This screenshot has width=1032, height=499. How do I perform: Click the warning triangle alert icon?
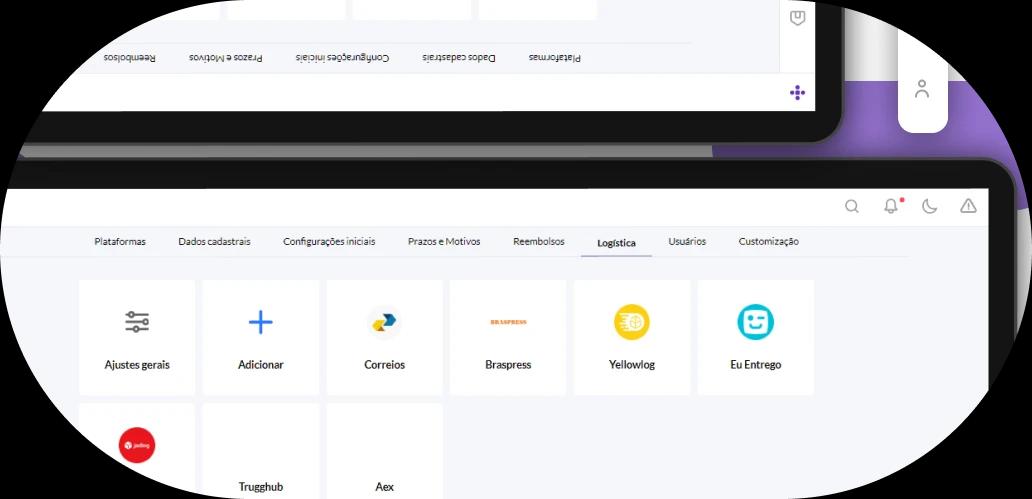tap(968, 206)
